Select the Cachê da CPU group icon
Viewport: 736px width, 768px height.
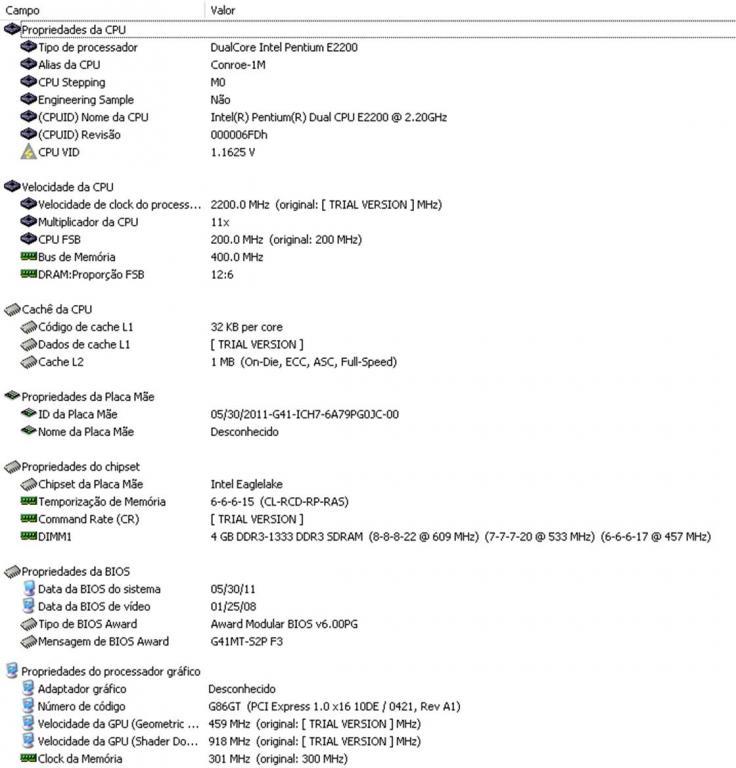tap(12, 310)
